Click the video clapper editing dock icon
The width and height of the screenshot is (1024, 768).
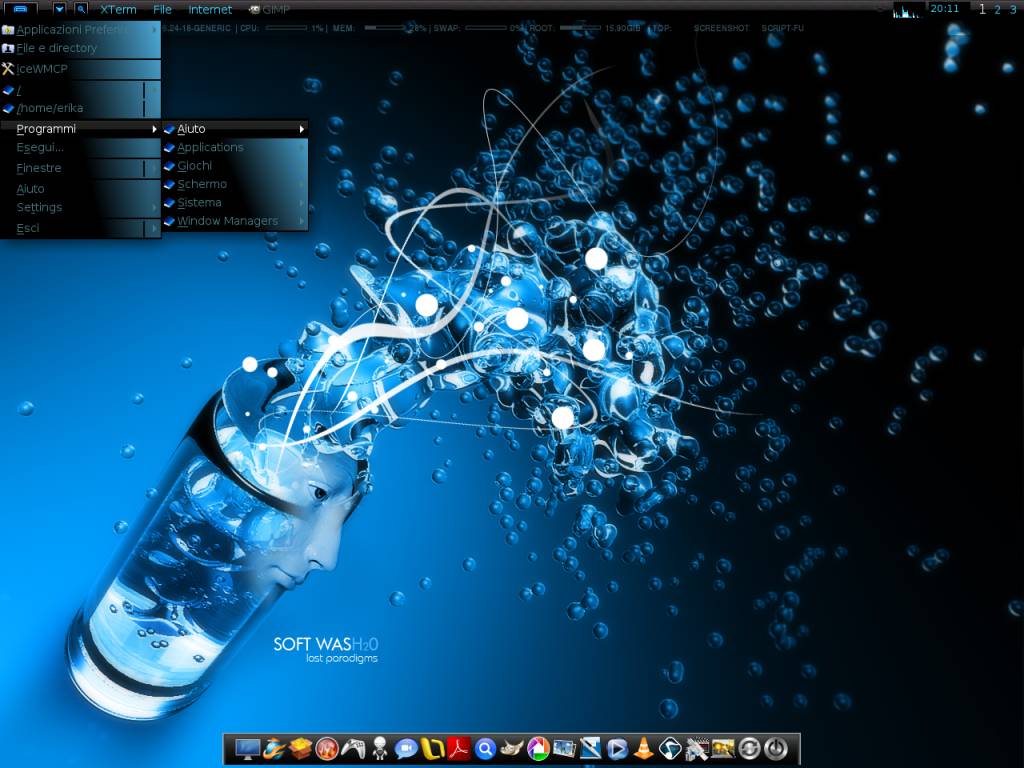[x=696, y=748]
